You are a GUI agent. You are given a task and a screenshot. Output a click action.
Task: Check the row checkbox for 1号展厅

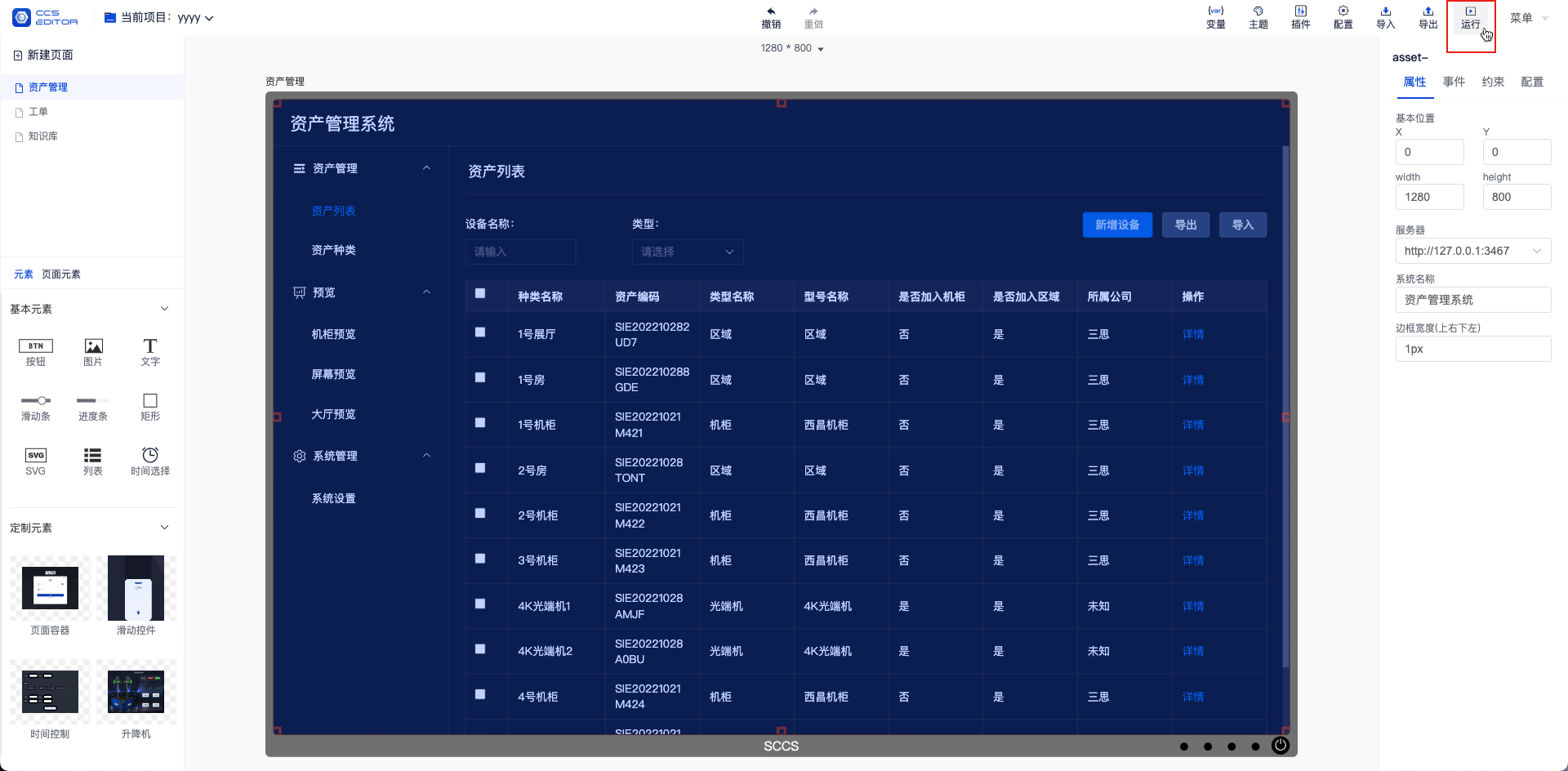(480, 332)
